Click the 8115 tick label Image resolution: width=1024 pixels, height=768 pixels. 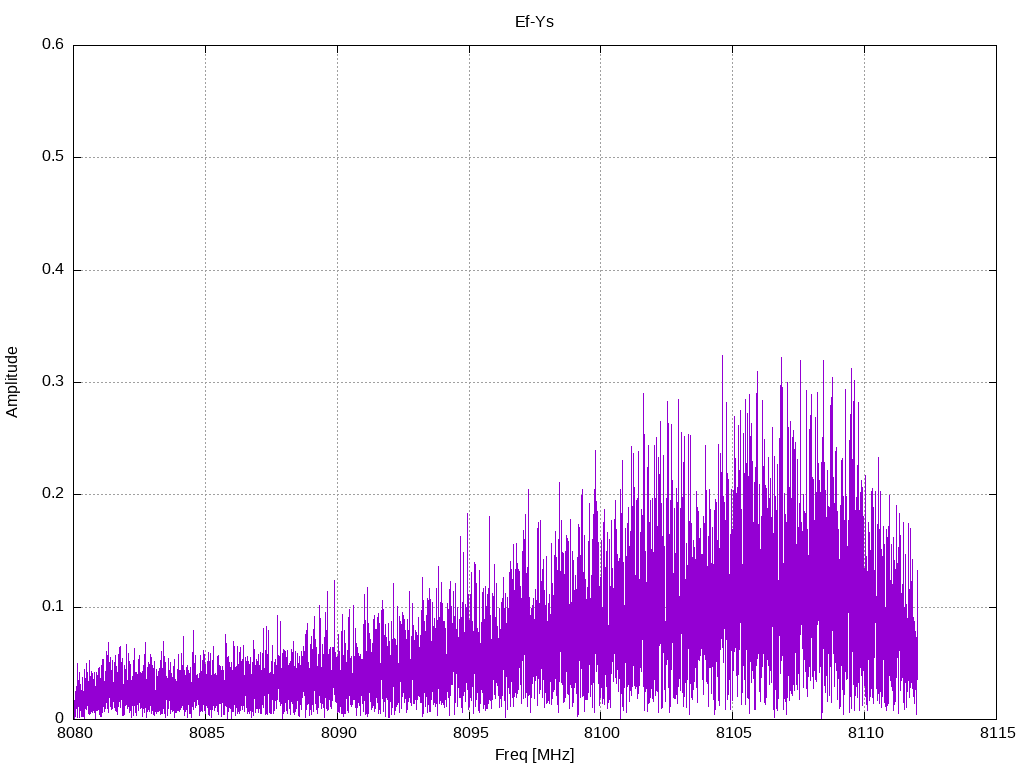pos(997,733)
